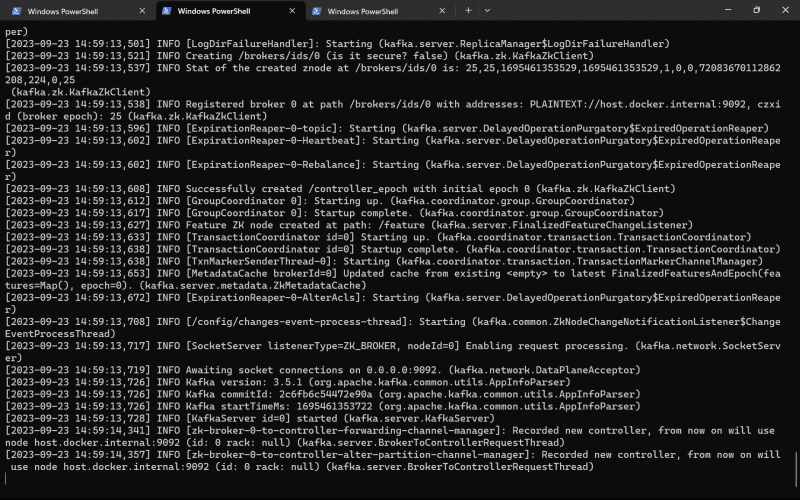Click '[GroupCoordinator 0]: Starting up.' text

coord(285,201)
